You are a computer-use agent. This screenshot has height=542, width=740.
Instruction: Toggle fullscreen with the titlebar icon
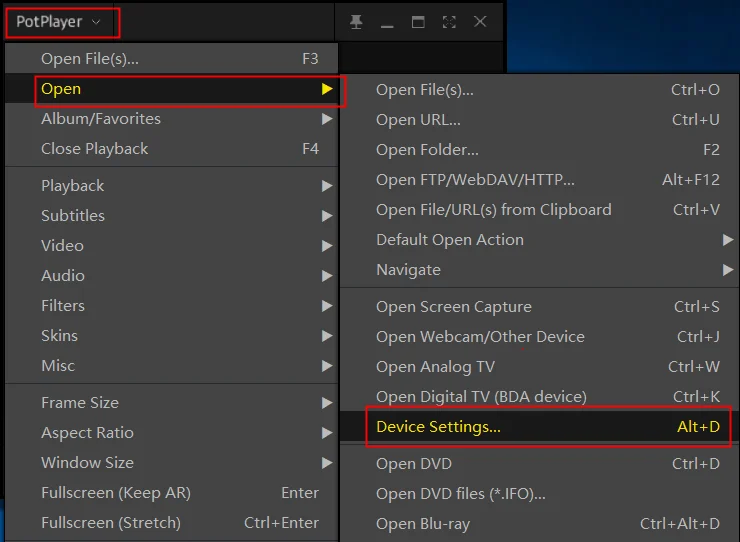coord(449,22)
